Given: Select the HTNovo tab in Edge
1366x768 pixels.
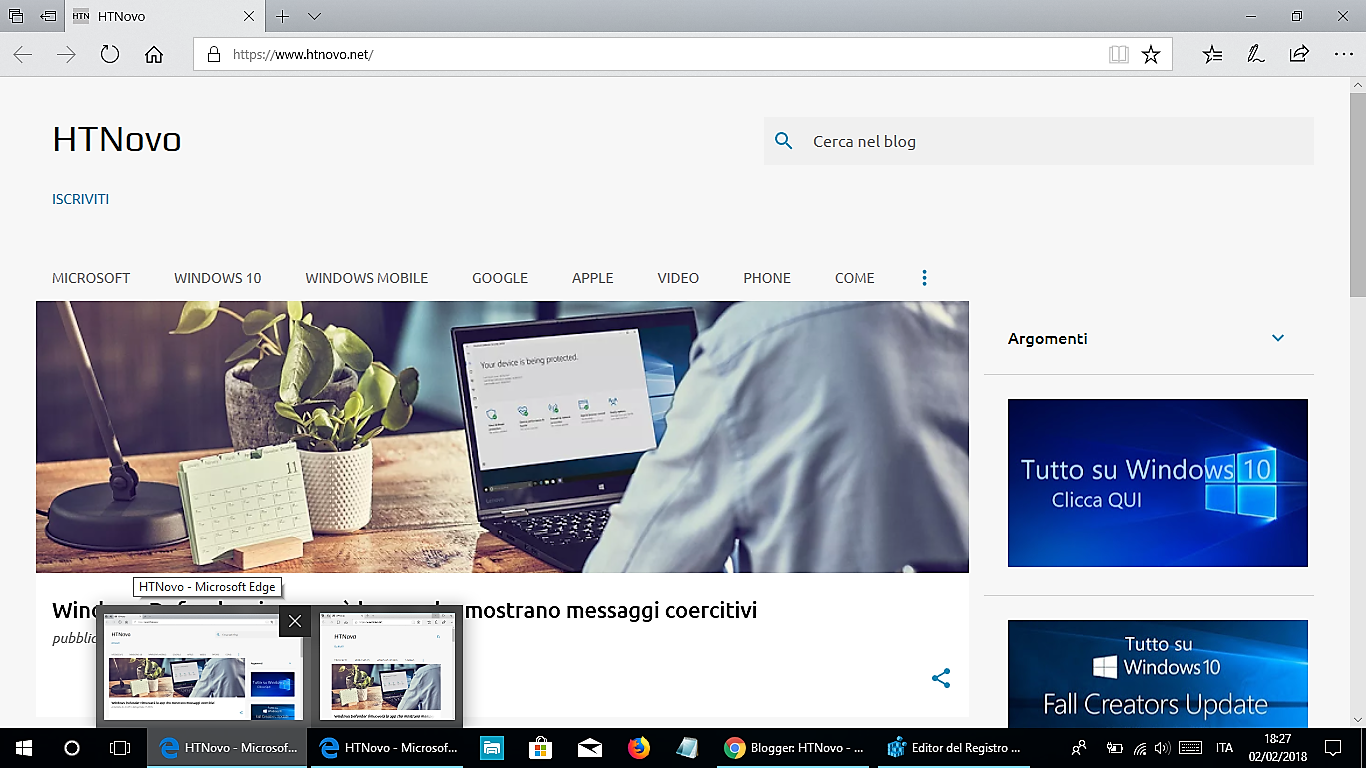Looking at the screenshot, I should (166, 16).
